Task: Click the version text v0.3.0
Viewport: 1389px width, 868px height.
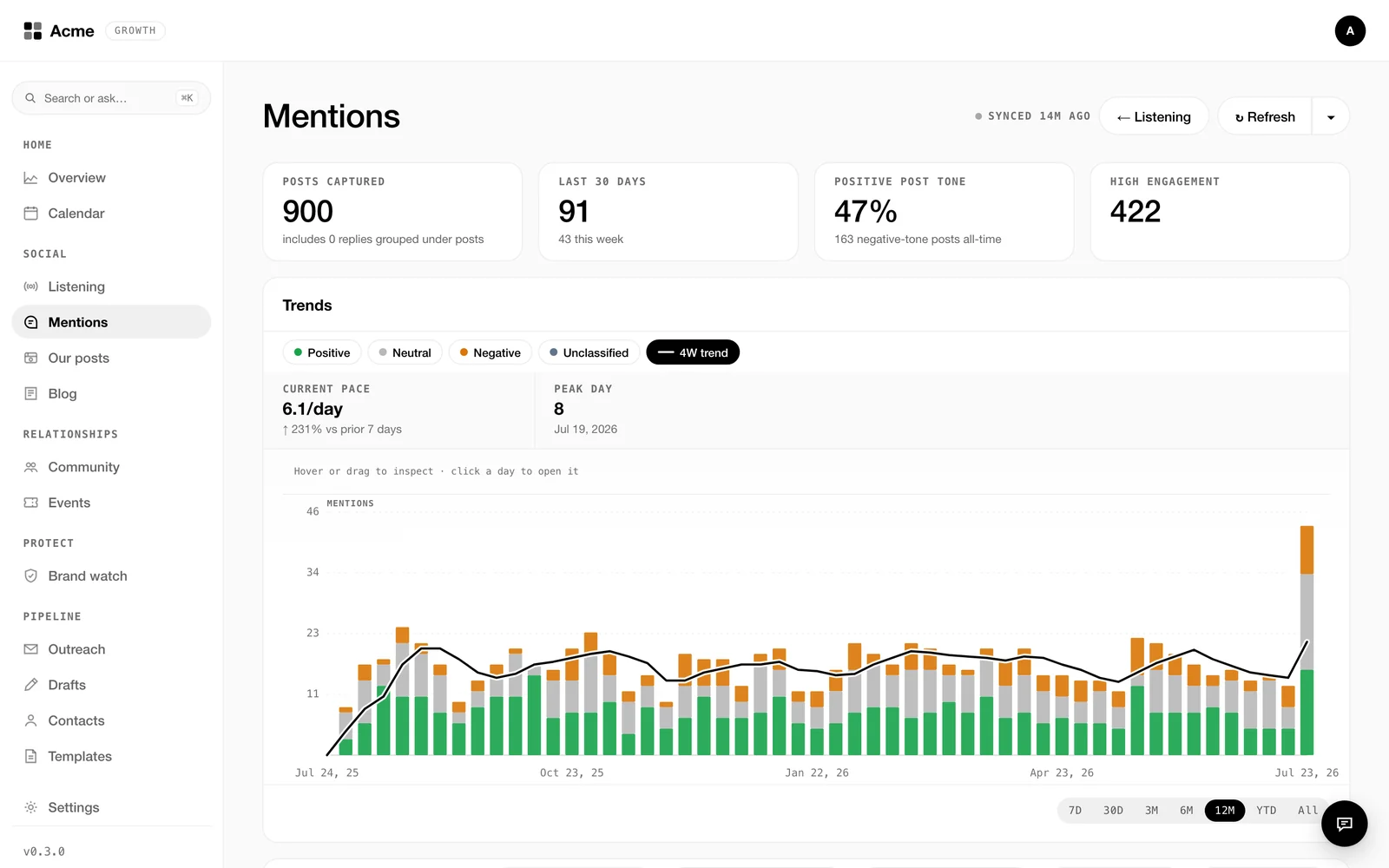Action: (44, 852)
